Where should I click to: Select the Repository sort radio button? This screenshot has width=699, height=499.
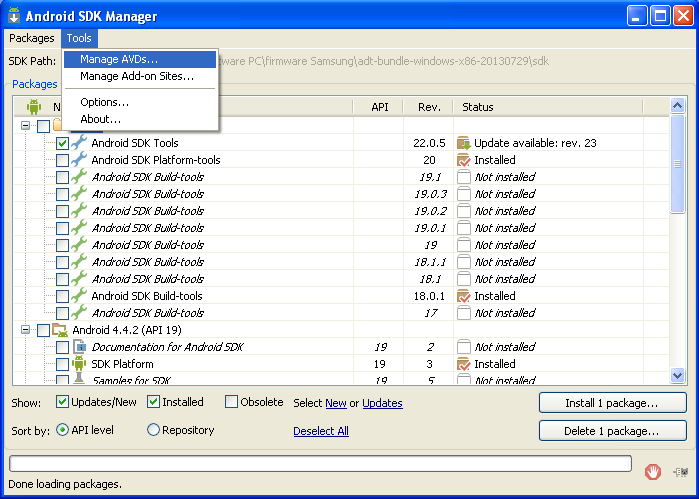click(153, 430)
